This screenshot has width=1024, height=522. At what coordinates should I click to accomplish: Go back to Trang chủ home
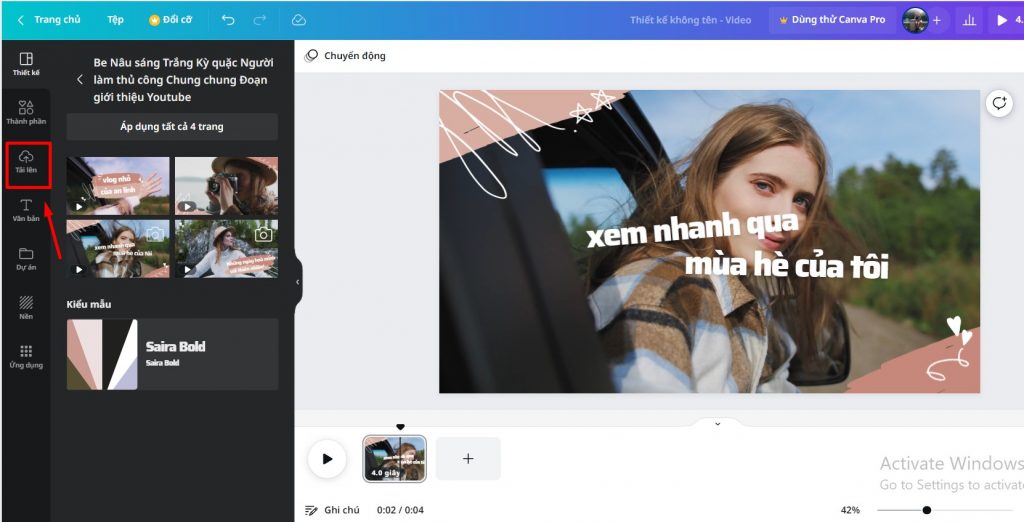coord(49,20)
